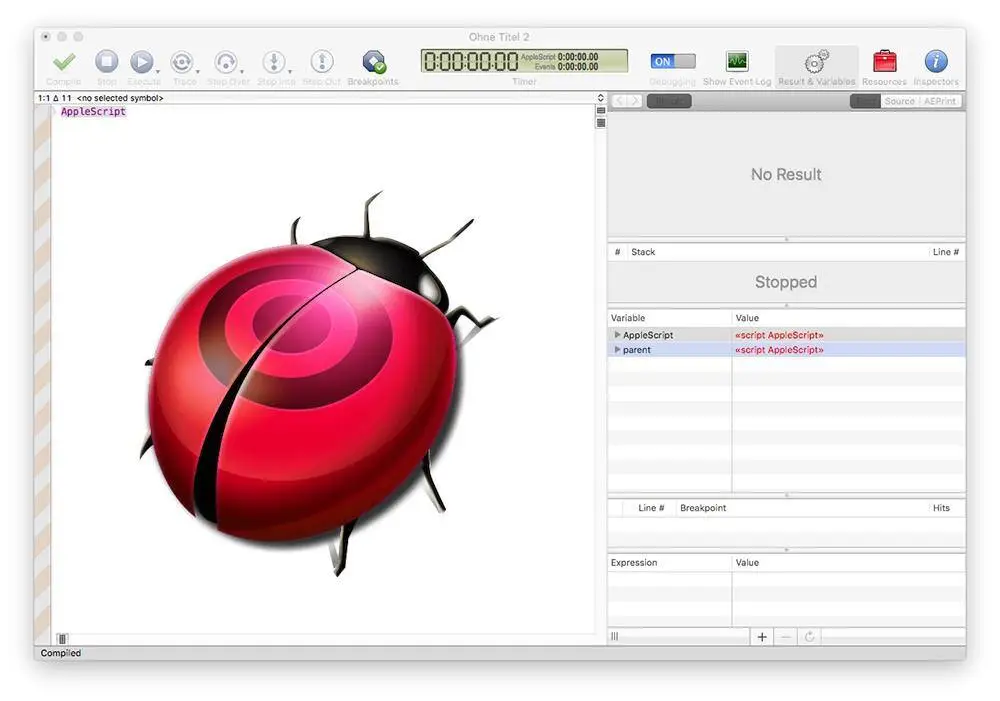Click the Trace toolbar icon

(182, 61)
